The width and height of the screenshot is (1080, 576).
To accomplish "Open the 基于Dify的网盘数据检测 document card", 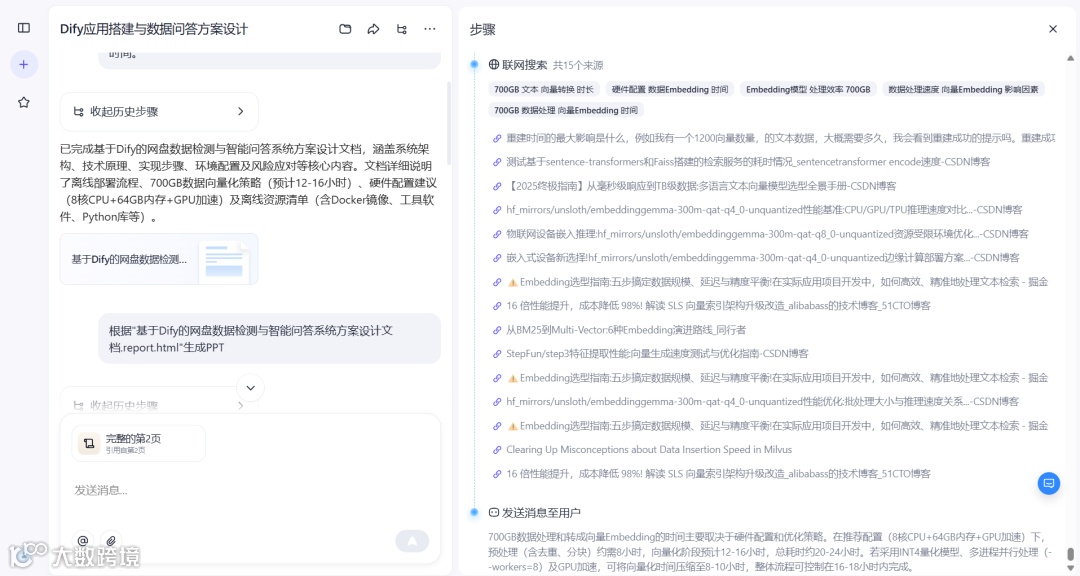I will tap(159, 259).
